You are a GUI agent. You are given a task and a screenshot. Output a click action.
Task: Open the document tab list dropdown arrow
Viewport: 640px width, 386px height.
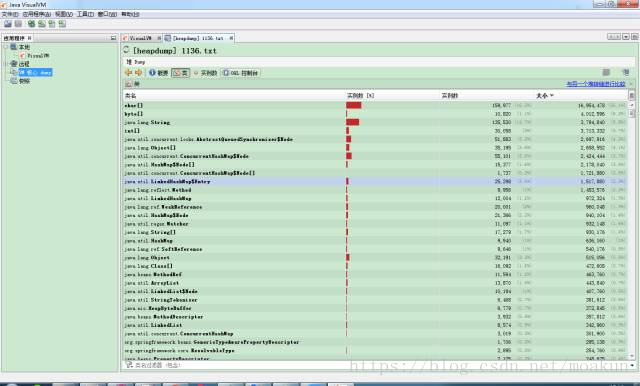[626, 37]
